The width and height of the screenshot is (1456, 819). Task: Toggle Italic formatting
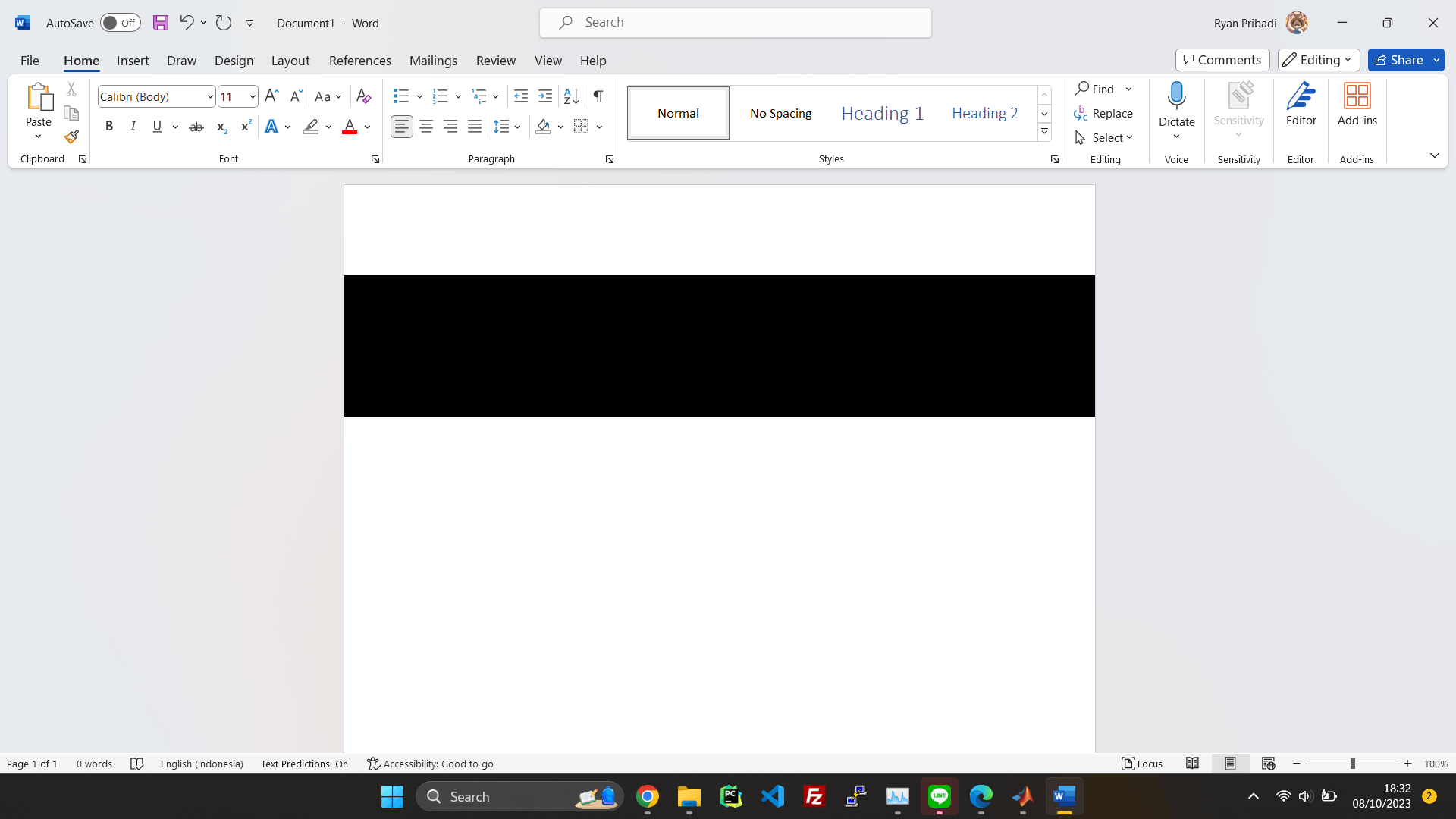[133, 127]
